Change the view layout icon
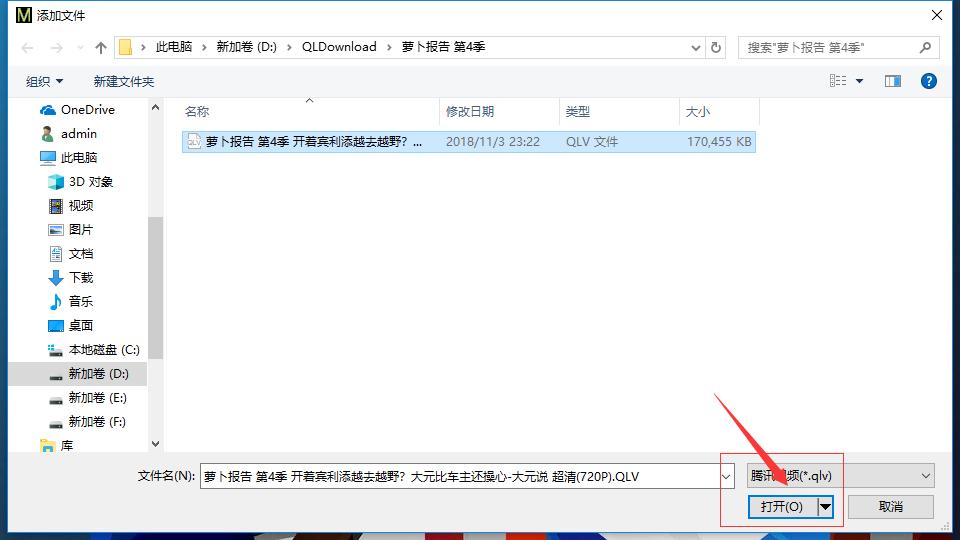This screenshot has height=540, width=960. (838, 81)
